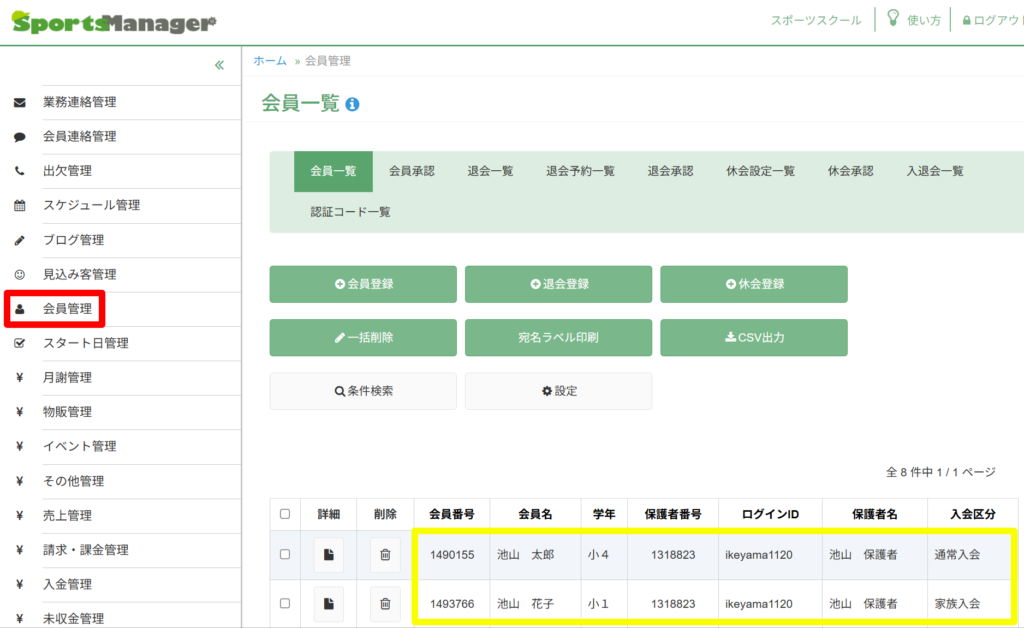Toggle the select-all checkbox in table header
This screenshot has width=1024, height=628.
click(285, 514)
